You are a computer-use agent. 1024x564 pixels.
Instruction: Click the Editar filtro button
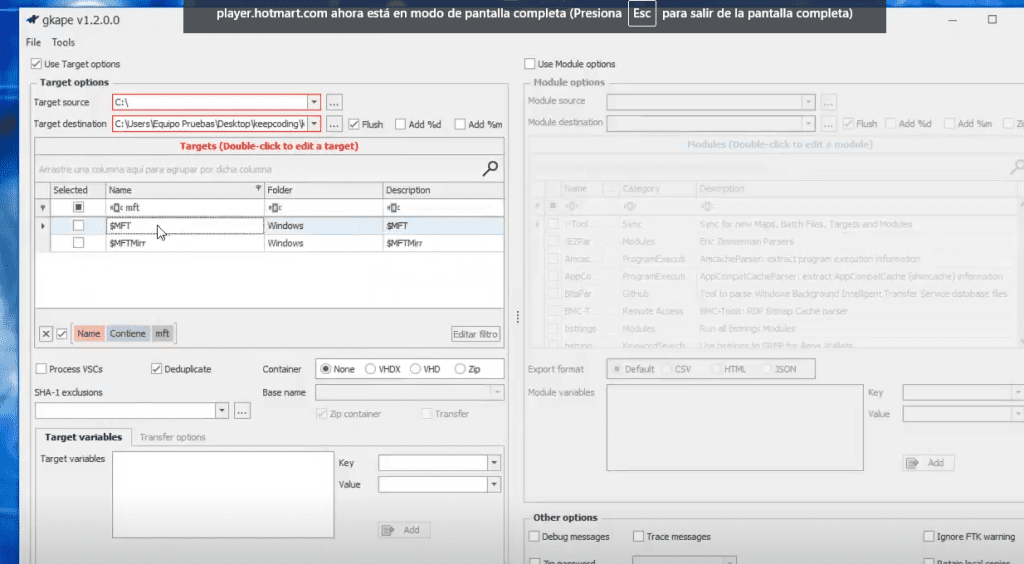475,334
